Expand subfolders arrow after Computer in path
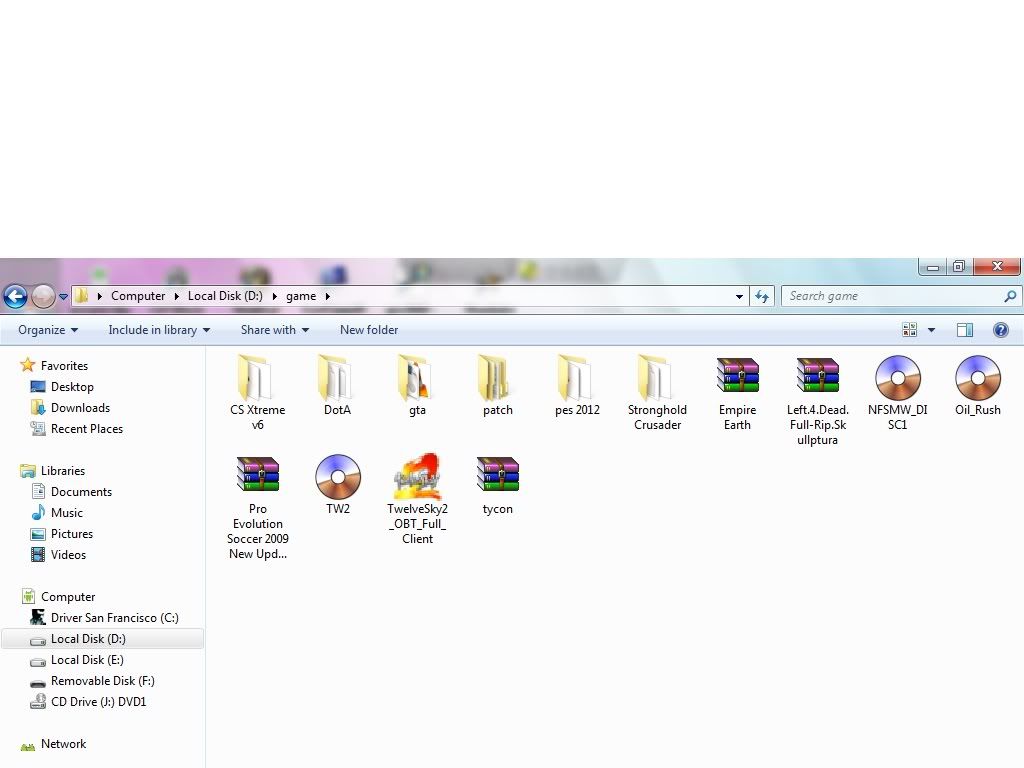 click(x=176, y=296)
